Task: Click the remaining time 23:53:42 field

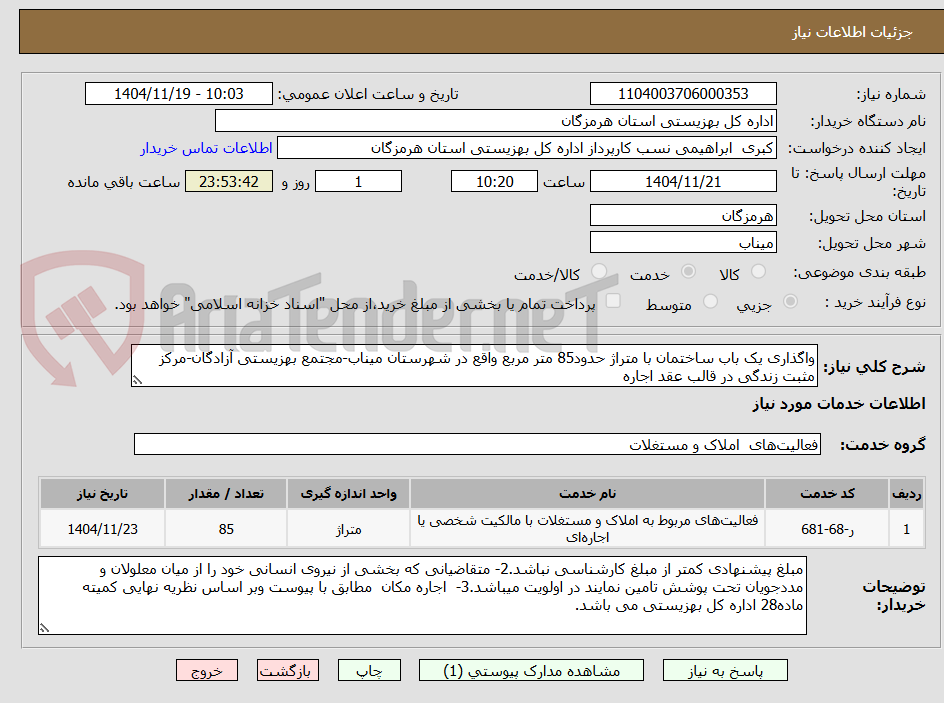Action: tap(229, 181)
